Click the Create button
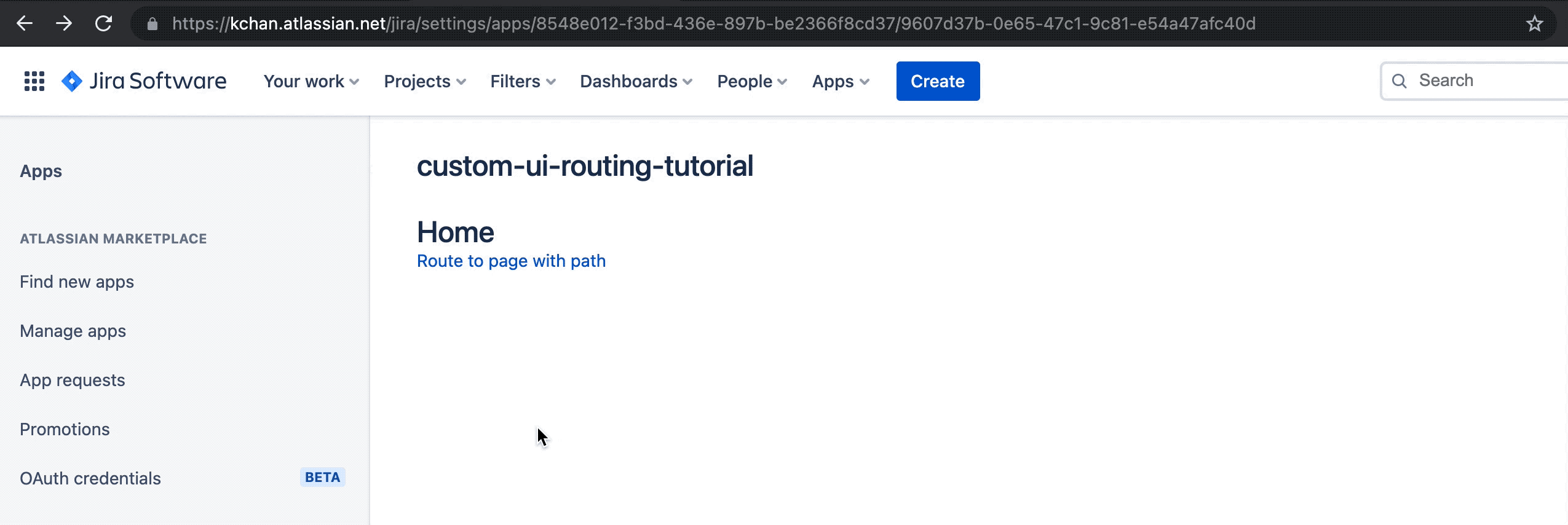1568x525 pixels. [x=937, y=81]
